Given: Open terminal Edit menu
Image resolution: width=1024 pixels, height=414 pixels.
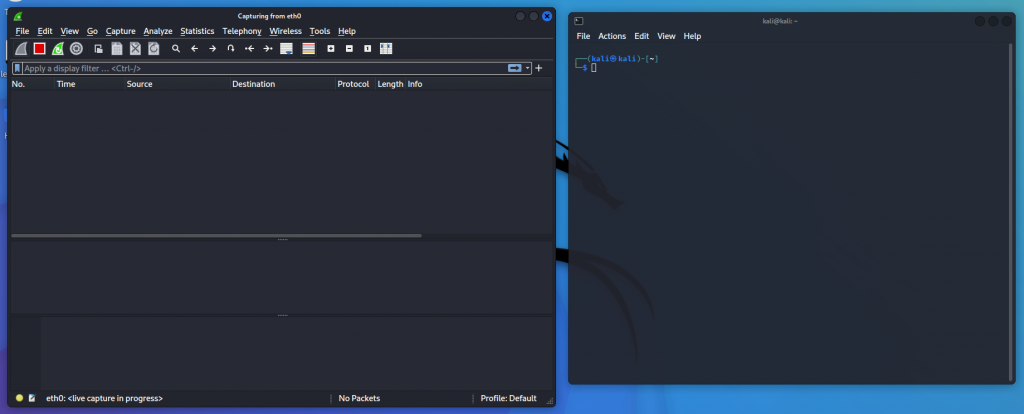Looking at the screenshot, I should click(x=642, y=36).
